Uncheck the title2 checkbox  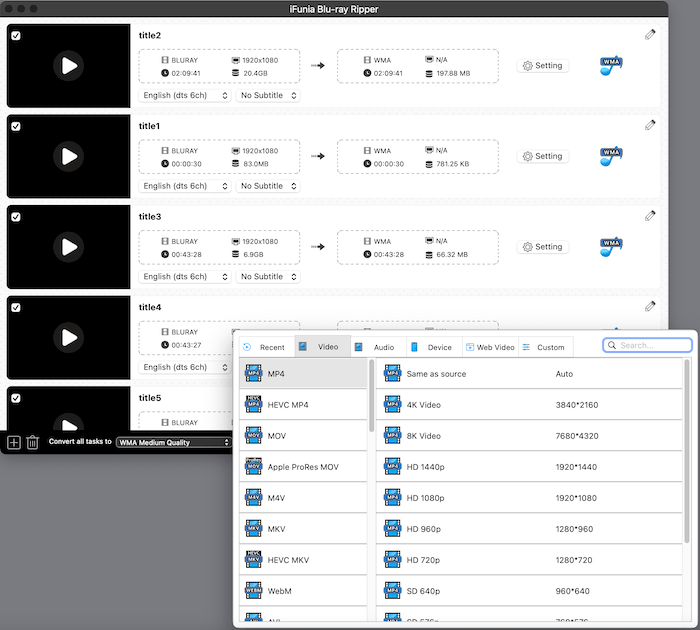click(x=15, y=35)
